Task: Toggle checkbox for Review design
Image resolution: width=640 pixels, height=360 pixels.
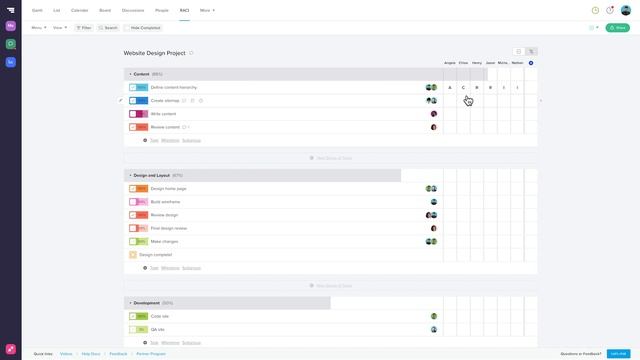Action: pos(133,215)
